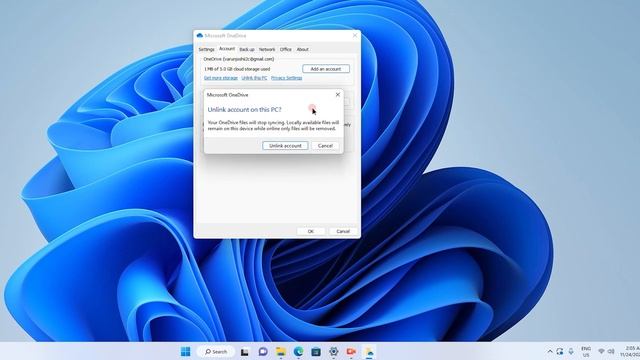Close the Unlink account dialog
640x360 pixels.
point(338,95)
